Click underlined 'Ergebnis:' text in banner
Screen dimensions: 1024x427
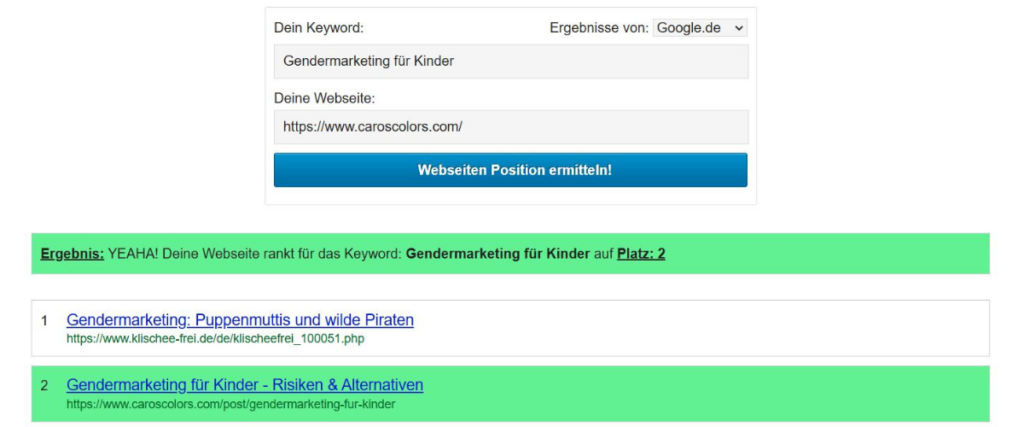(72, 254)
